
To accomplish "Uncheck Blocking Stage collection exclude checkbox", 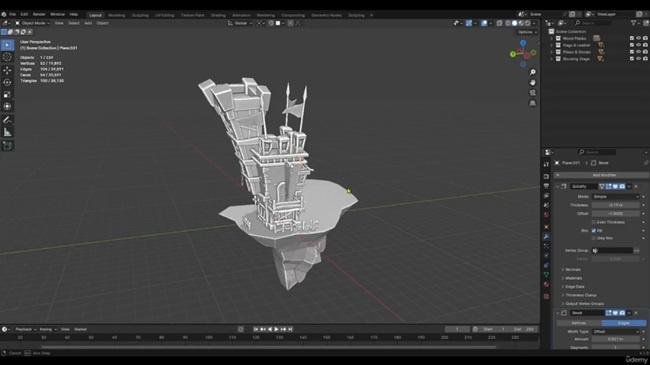I will coord(632,59).
